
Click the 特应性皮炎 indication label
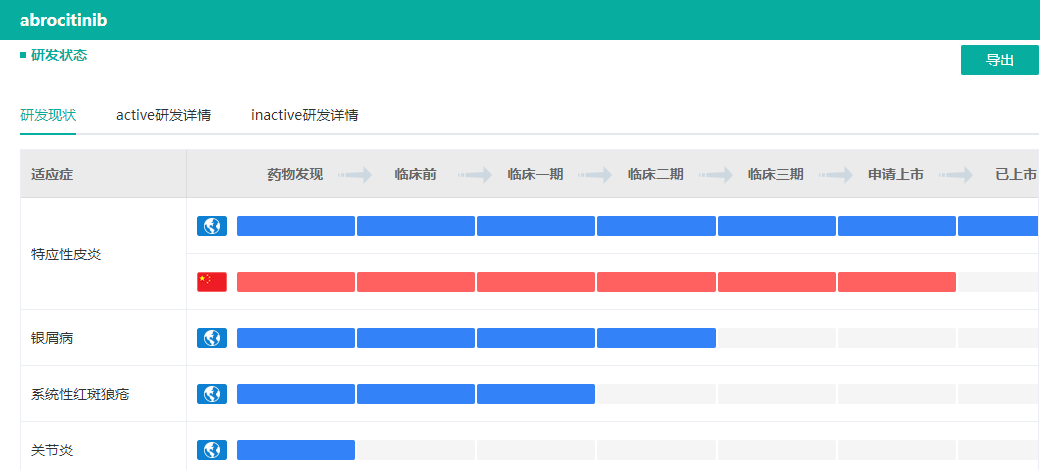point(66,254)
